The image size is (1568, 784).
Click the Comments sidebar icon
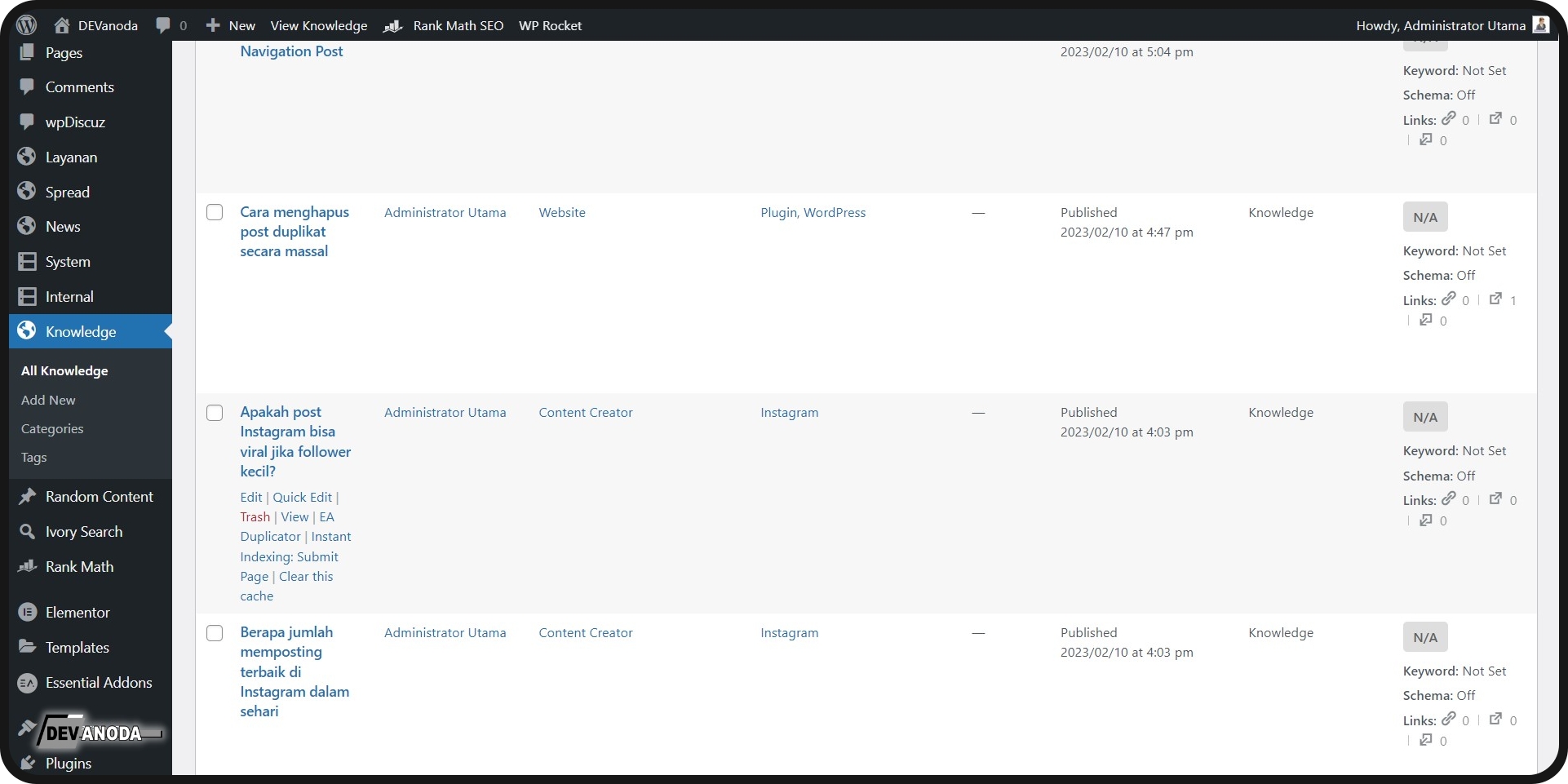click(27, 86)
